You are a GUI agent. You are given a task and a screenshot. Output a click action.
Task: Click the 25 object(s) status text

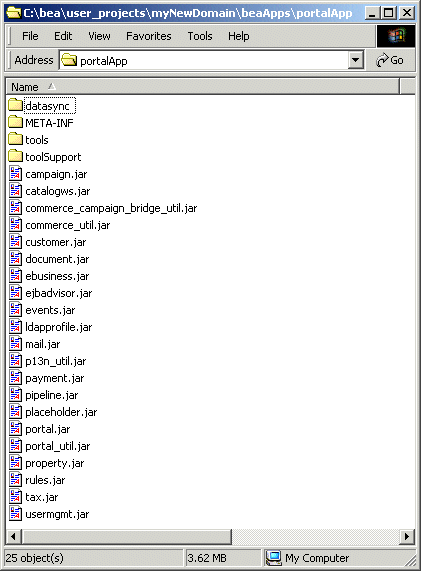34,558
